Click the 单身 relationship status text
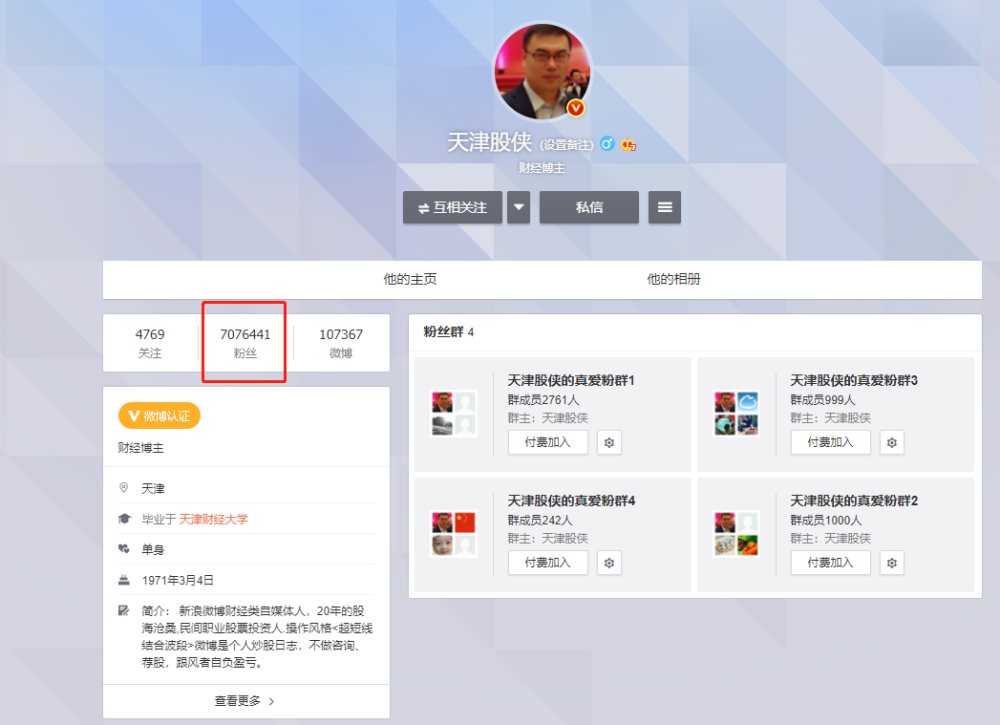 (x=153, y=550)
